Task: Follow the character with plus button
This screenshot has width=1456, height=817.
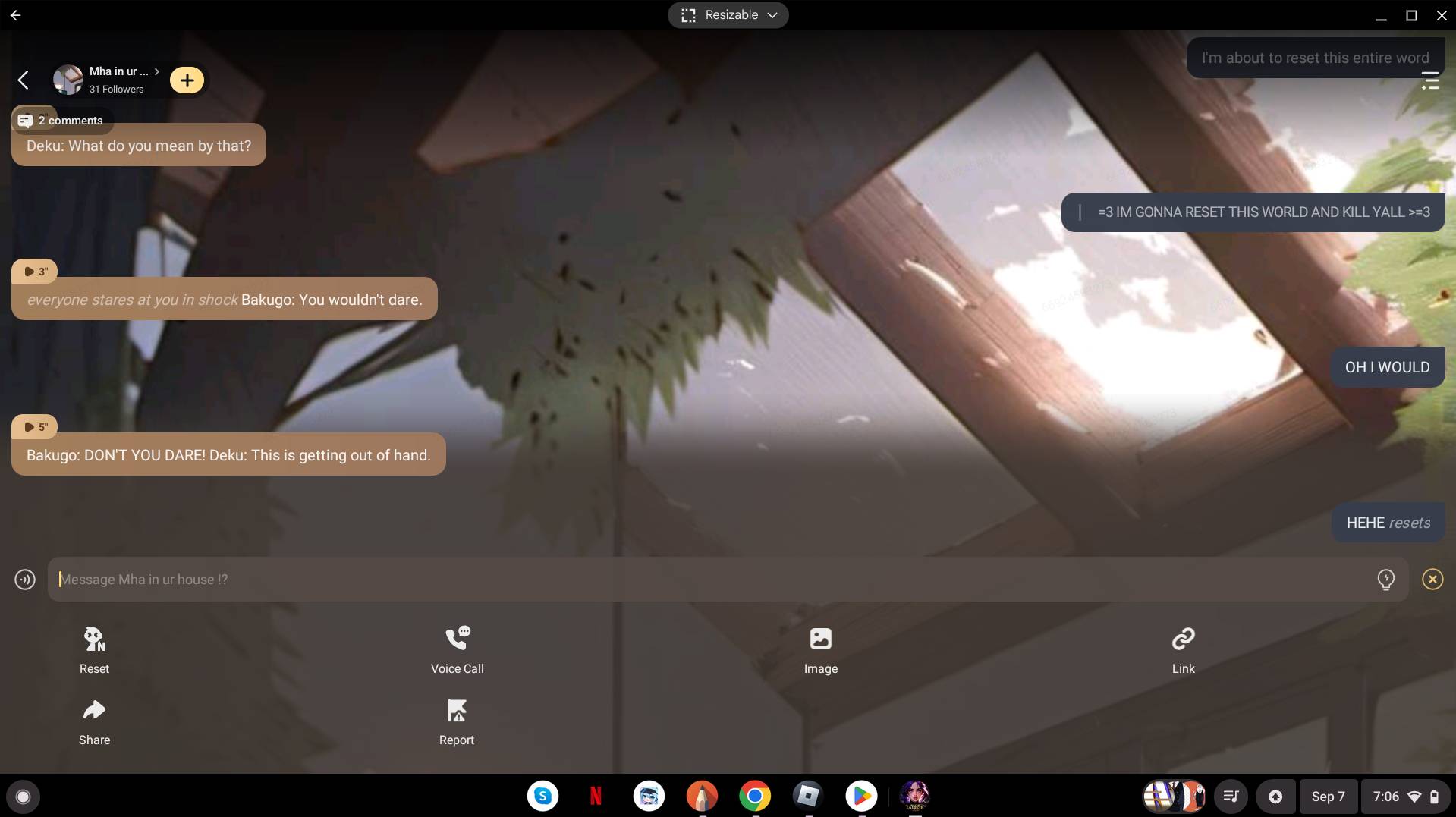Action: click(x=187, y=80)
